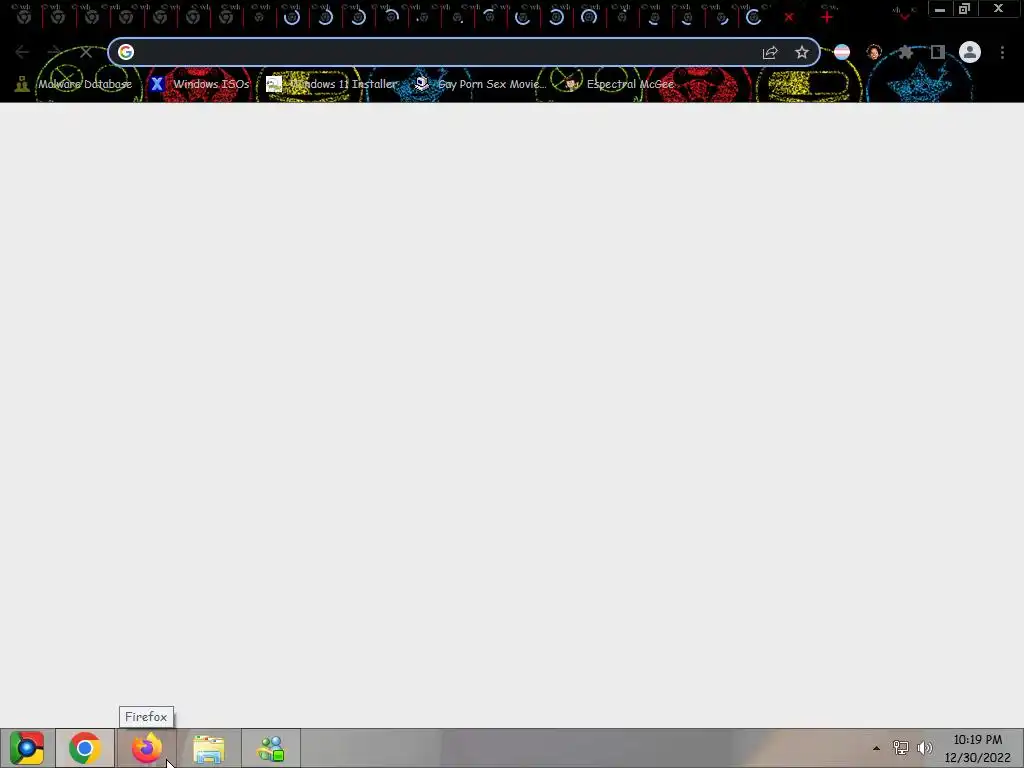Show hidden system tray icons
Screen dimensions: 1024x768
(876, 748)
